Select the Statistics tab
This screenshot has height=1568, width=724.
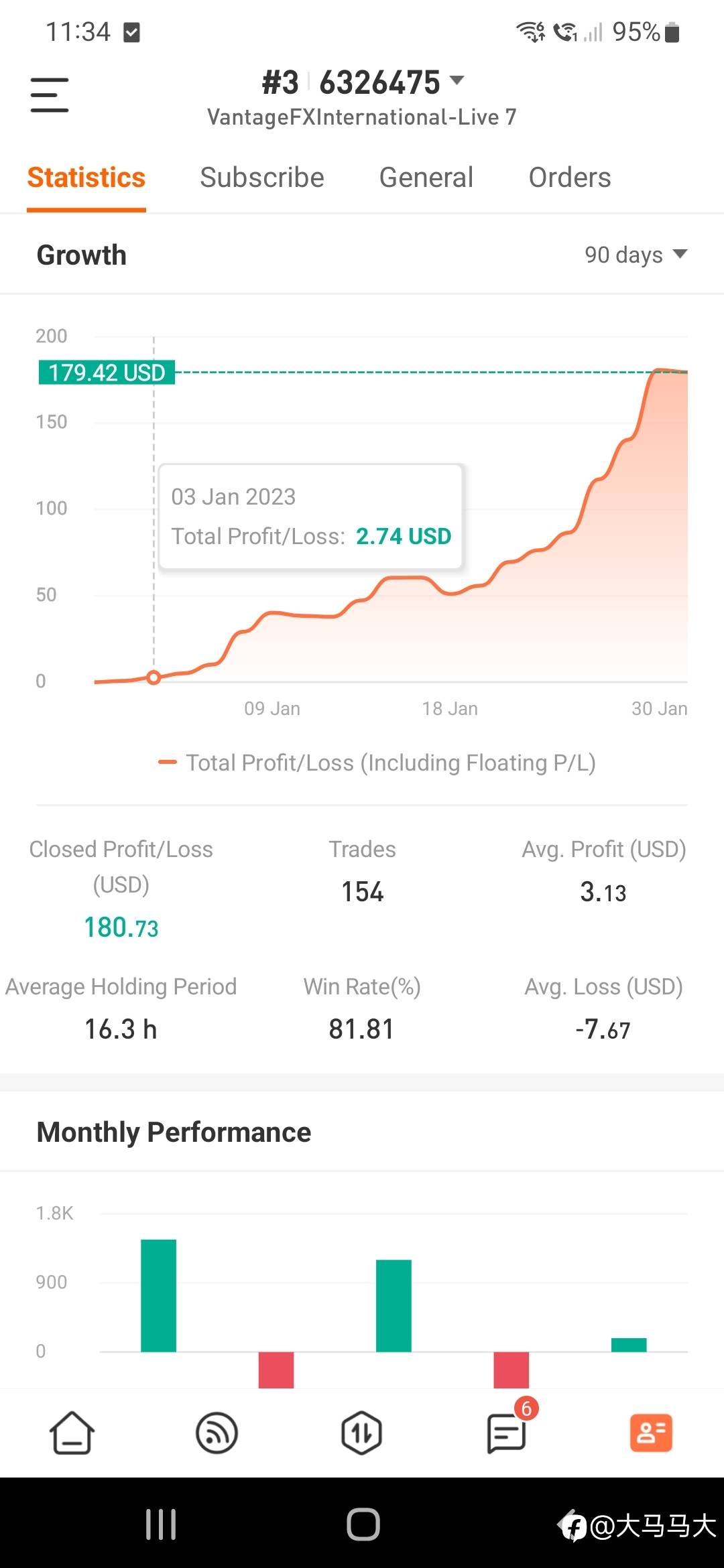click(x=86, y=178)
